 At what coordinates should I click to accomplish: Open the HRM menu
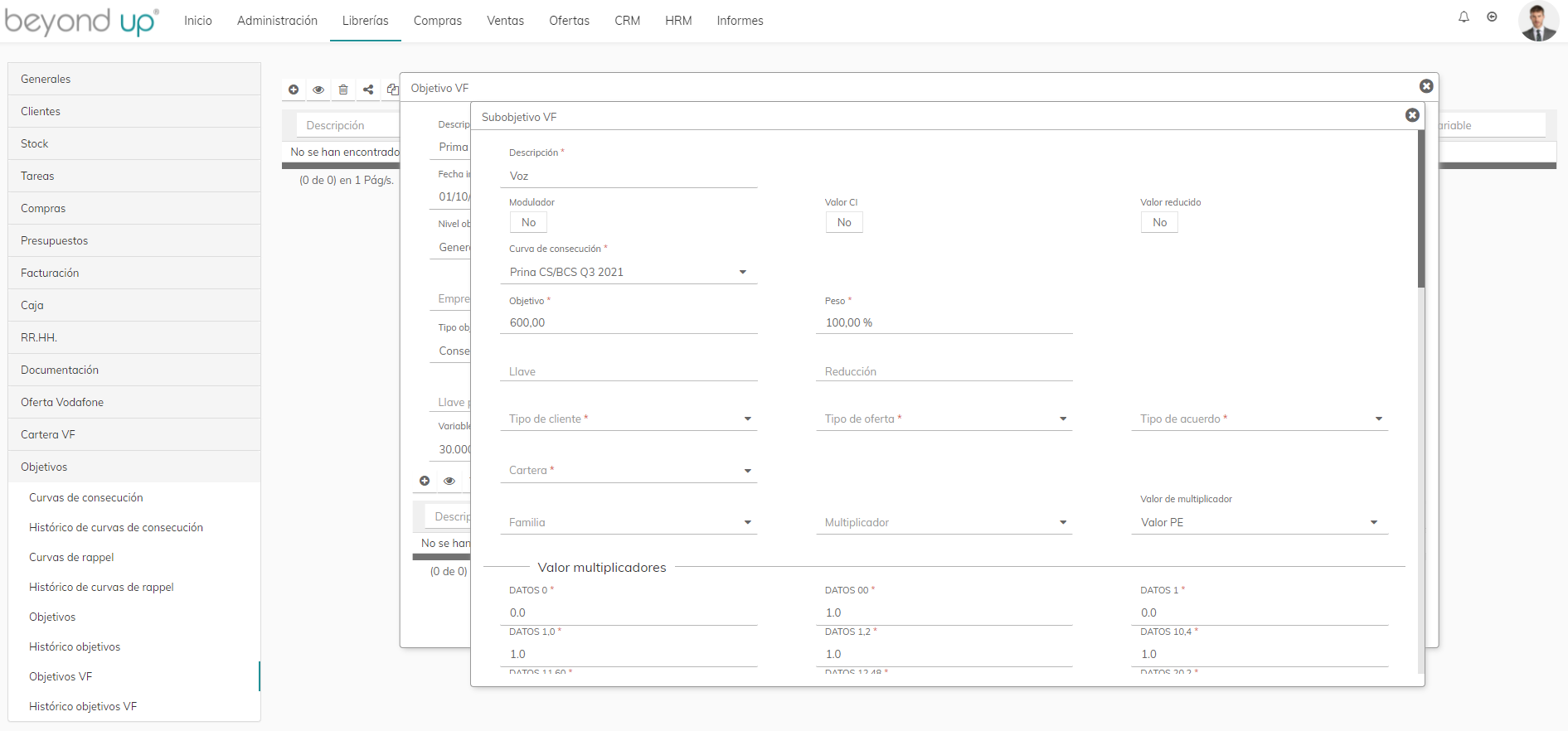click(x=678, y=21)
